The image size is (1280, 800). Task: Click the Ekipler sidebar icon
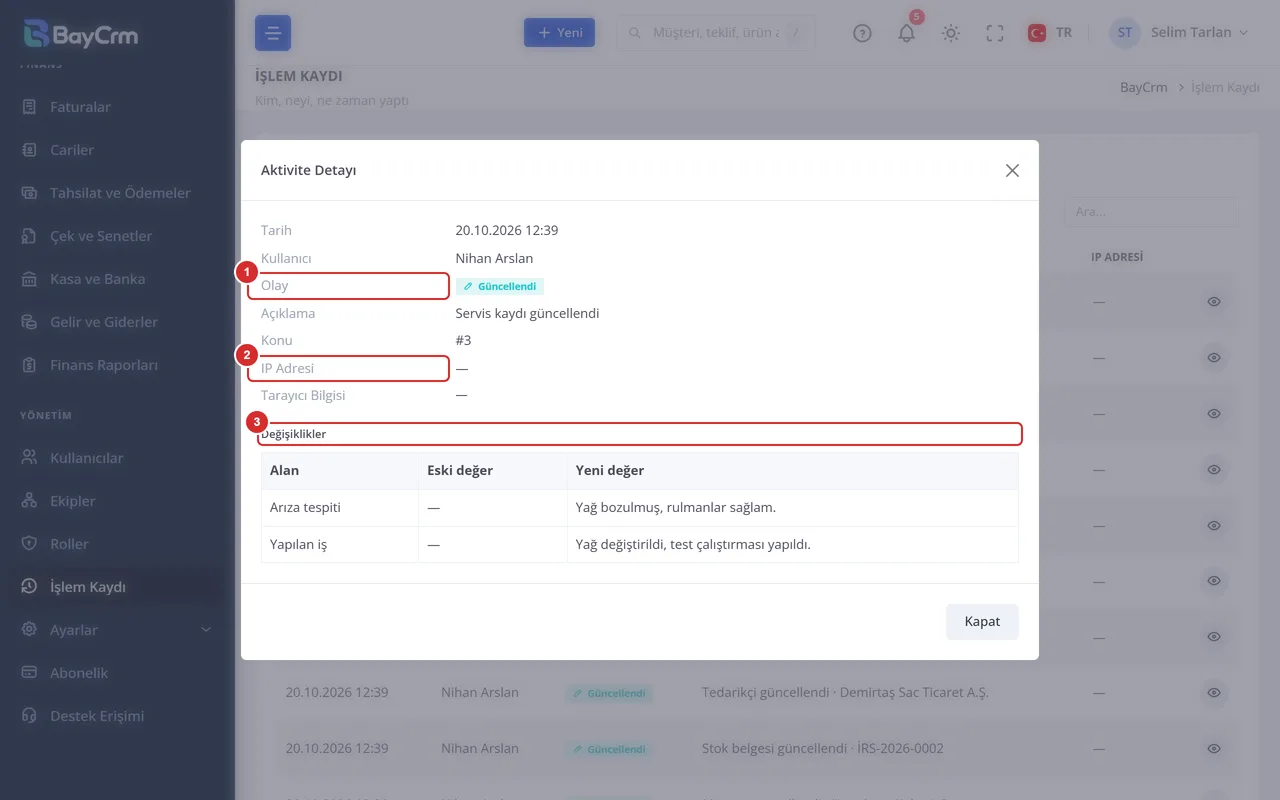tap(30, 501)
